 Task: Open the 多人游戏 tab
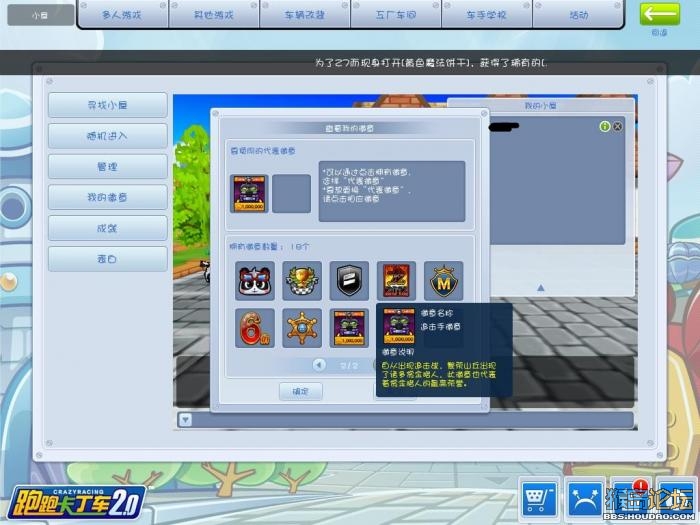pyautogui.click(x=122, y=15)
